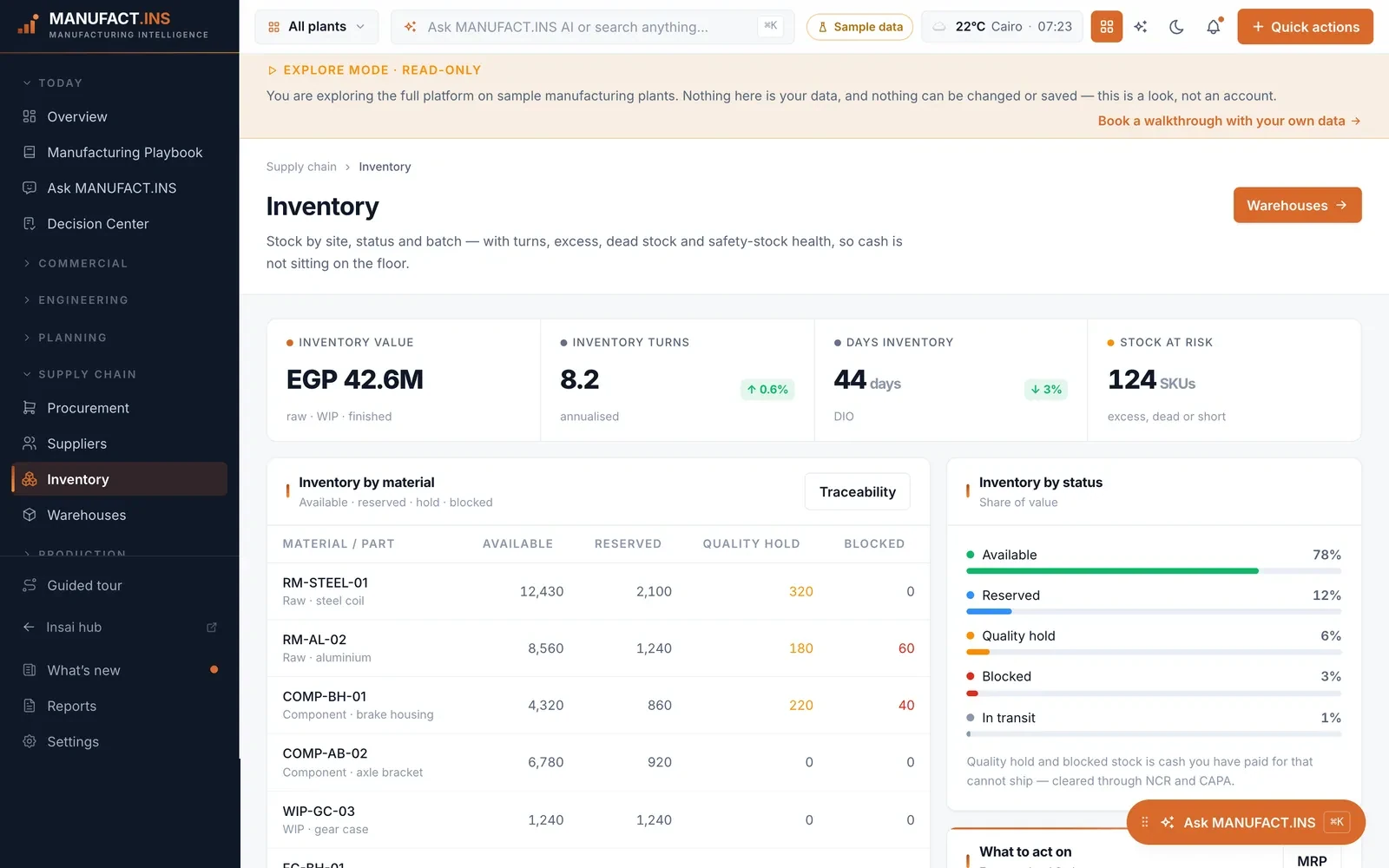Click the Available green progress bar
Screen dimensions: 1389x868
click(1153, 571)
